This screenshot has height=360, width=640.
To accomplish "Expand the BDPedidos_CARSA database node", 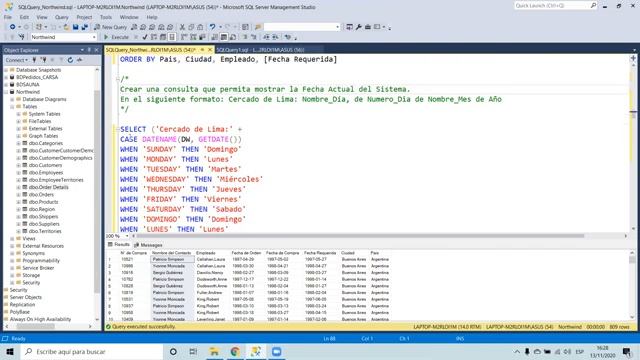I will pos(6,77).
